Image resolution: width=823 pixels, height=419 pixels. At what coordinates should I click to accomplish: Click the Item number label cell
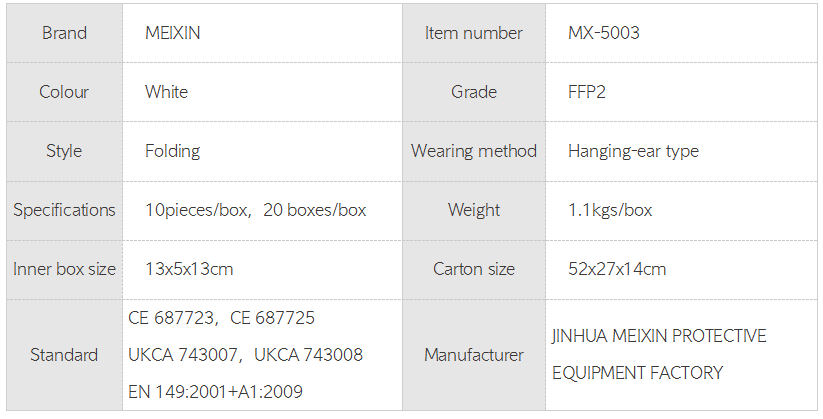click(x=473, y=33)
